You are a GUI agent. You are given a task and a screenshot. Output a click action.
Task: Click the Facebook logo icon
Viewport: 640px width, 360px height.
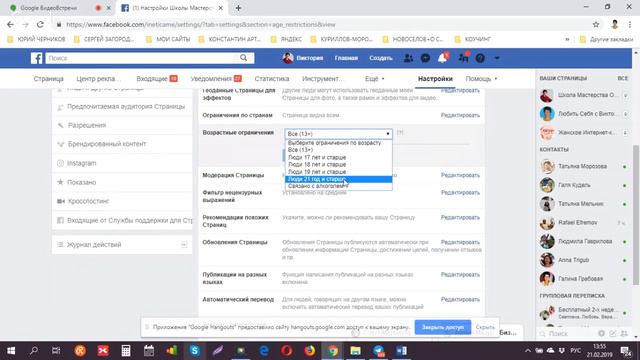[36, 58]
